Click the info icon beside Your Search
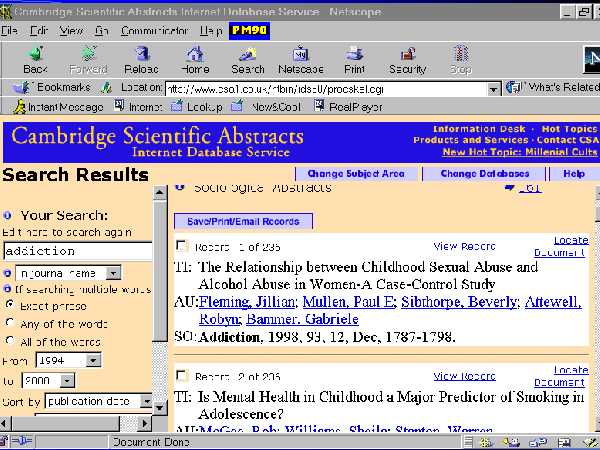The width and height of the screenshot is (600, 450). (x=7, y=215)
